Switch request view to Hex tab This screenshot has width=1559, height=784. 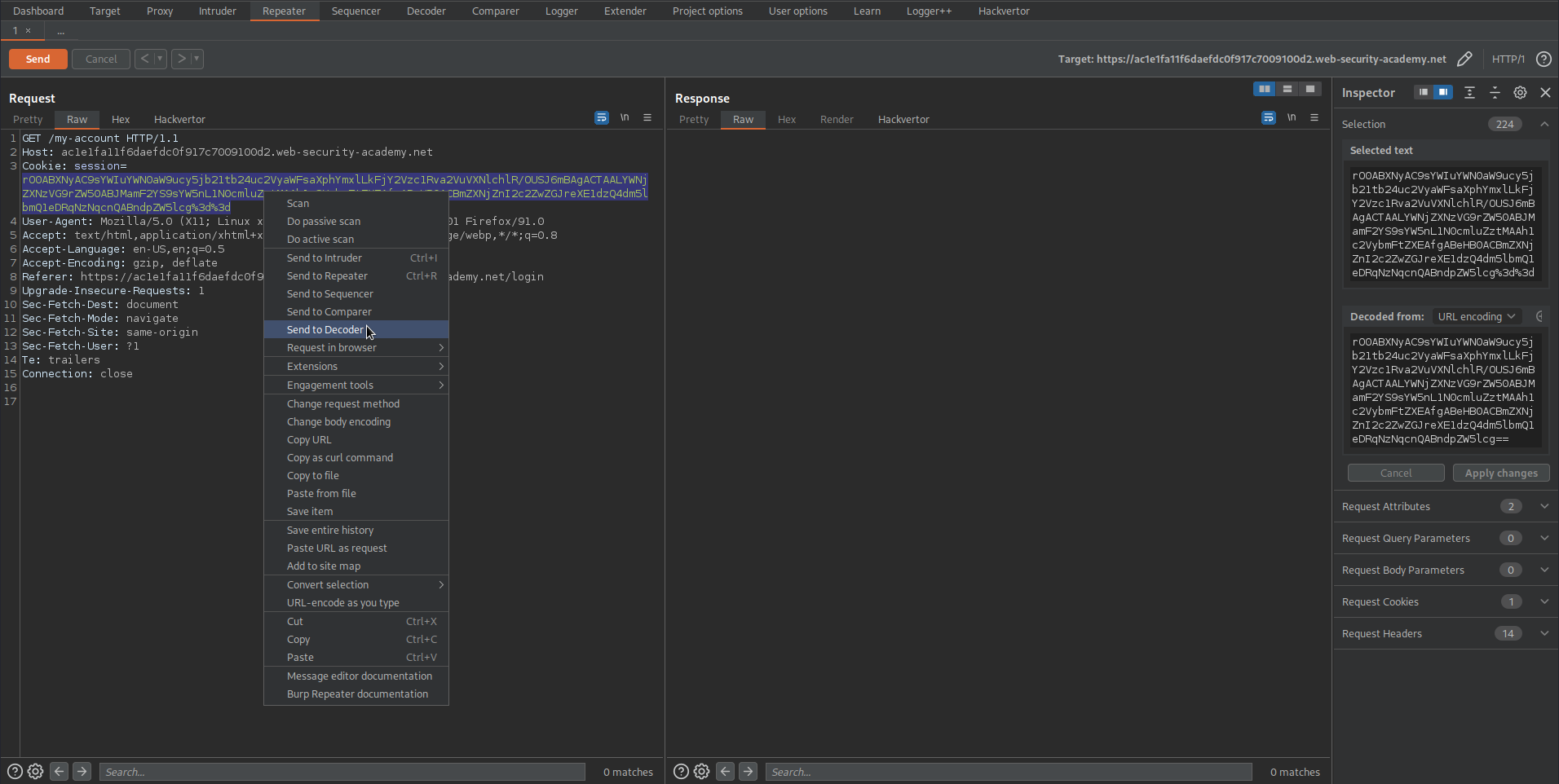tap(121, 119)
